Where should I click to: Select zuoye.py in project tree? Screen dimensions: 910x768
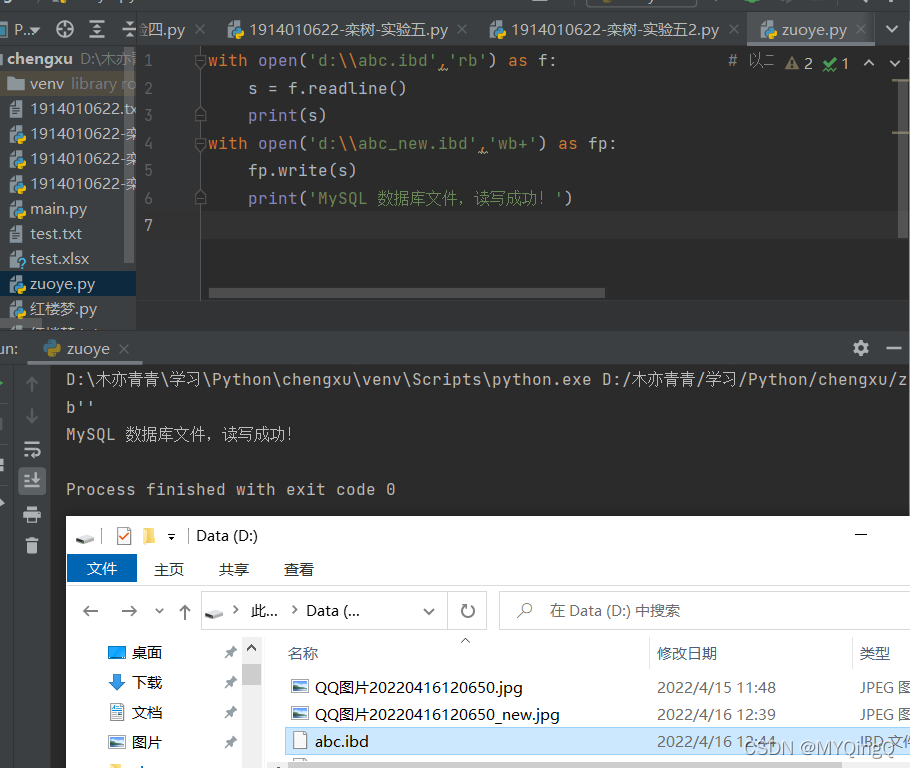click(68, 284)
